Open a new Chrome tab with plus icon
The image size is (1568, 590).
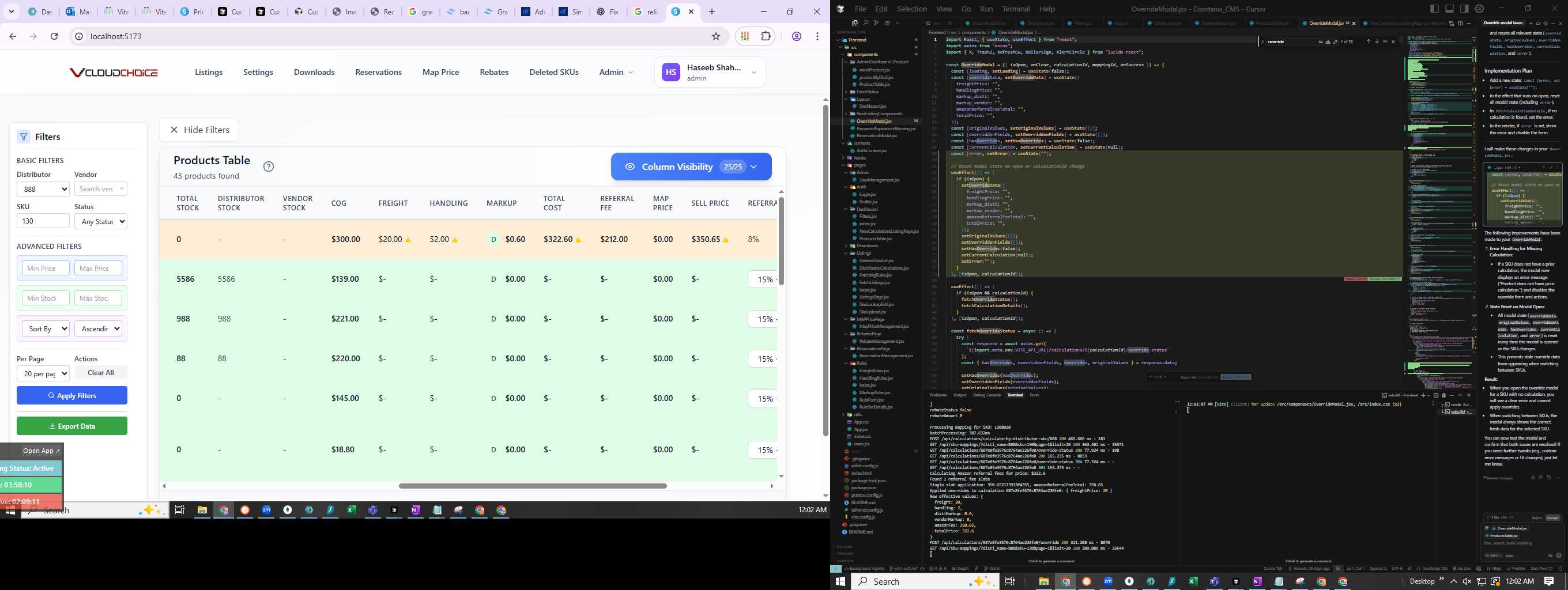pyautogui.click(x=711, y=12)
